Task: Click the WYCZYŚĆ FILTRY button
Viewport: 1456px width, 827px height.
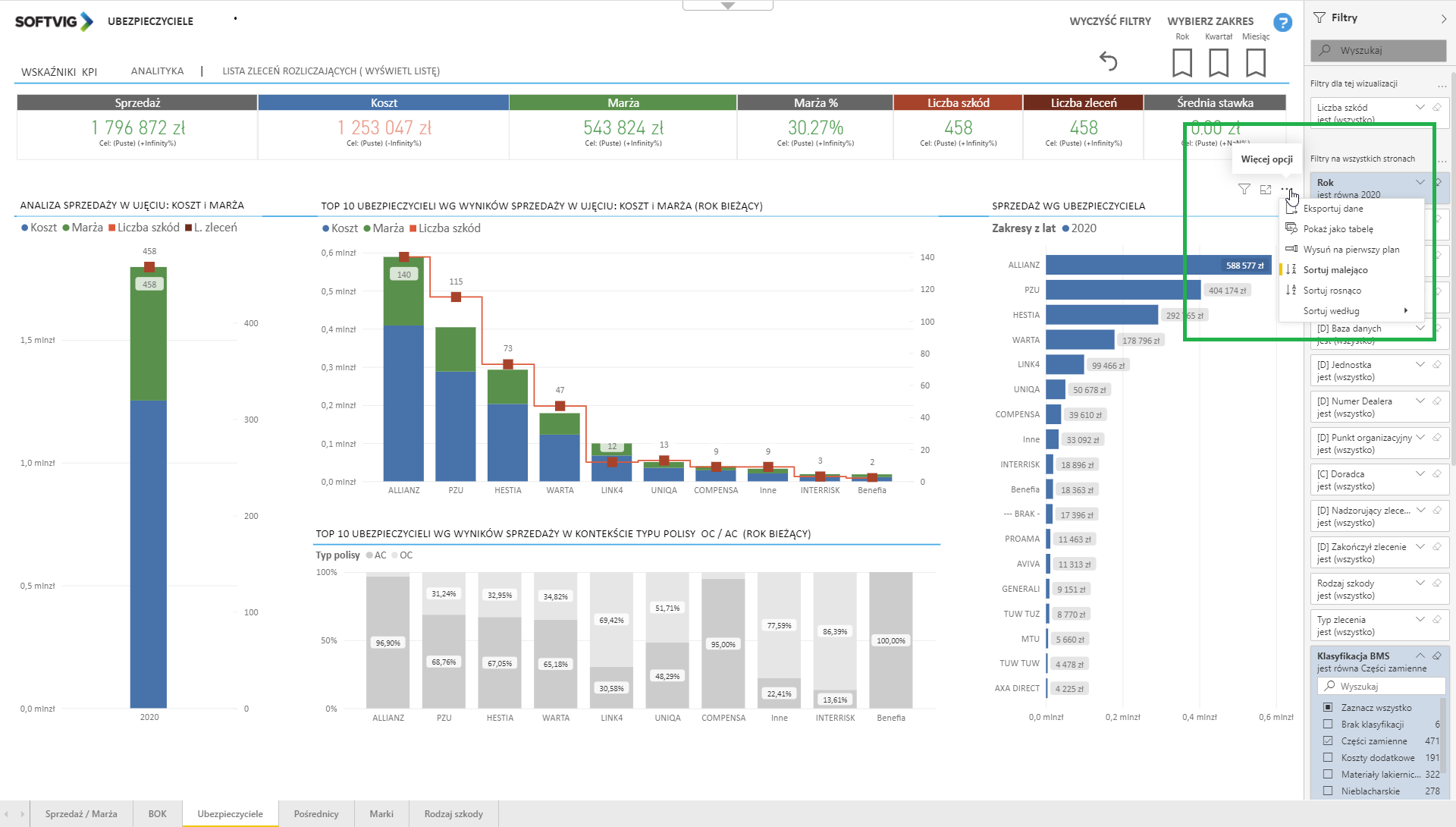Action: [1109, 21]
